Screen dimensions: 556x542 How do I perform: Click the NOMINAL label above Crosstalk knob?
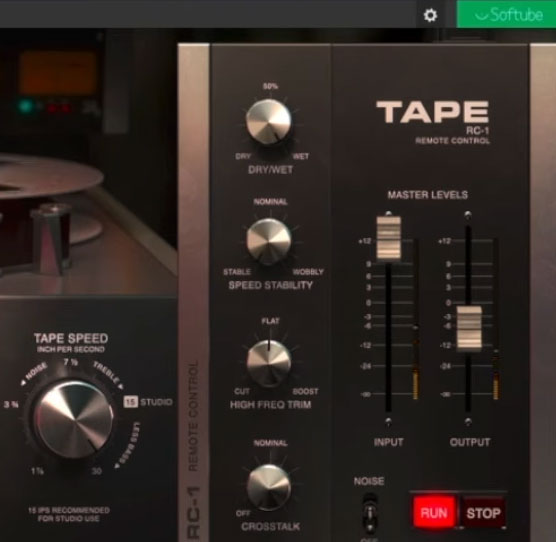(271, 443)
